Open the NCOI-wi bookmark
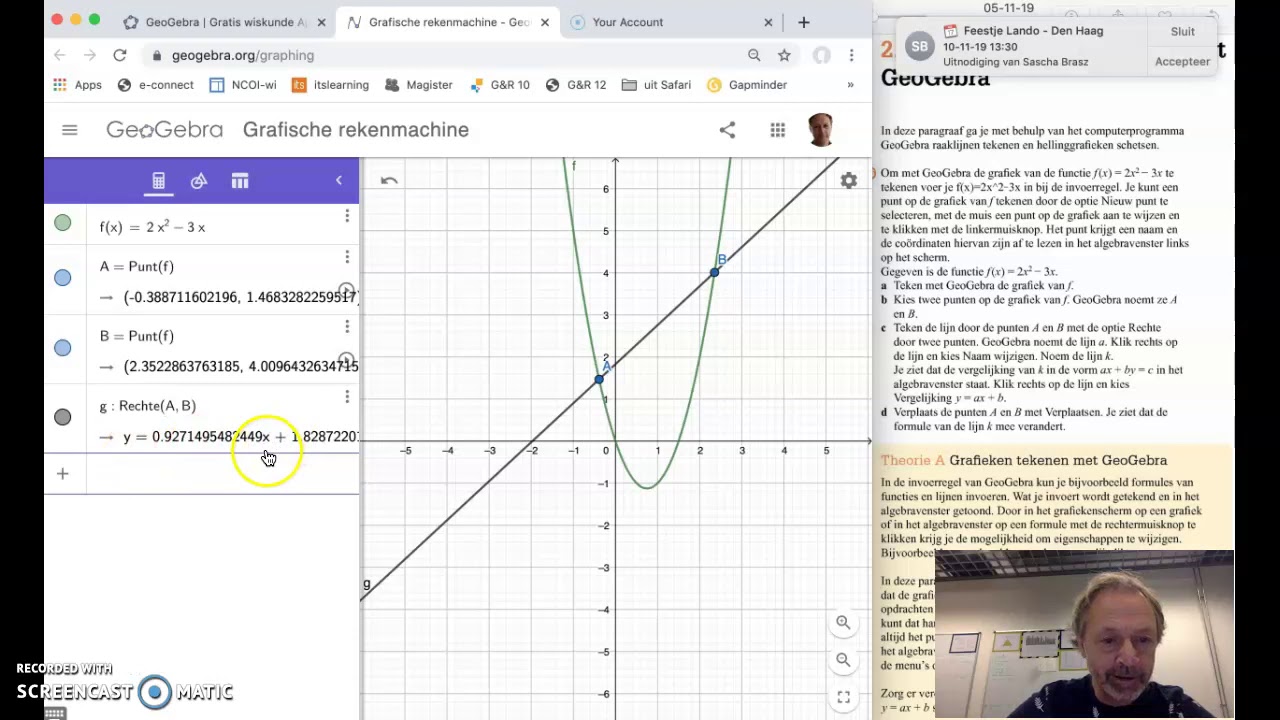The height and width of the screenshot is (720, 1280). [x=242, y=85]
